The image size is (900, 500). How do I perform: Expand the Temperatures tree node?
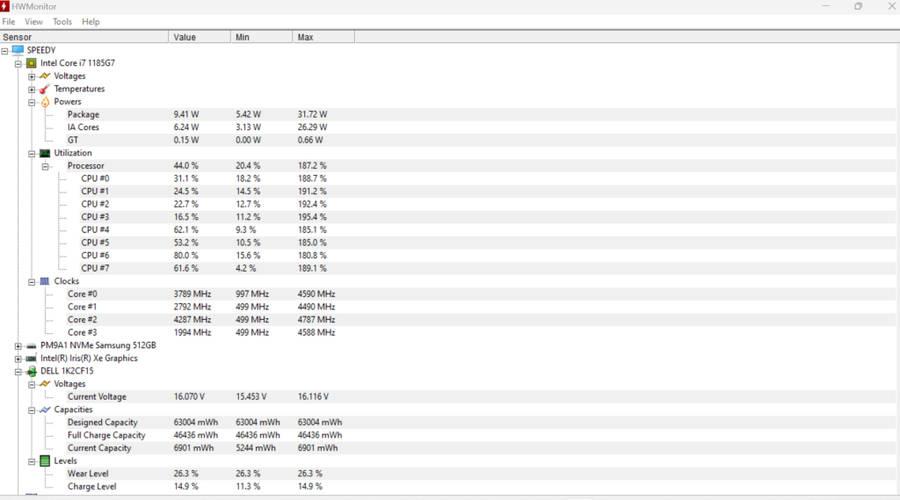[x=32, y=89]
